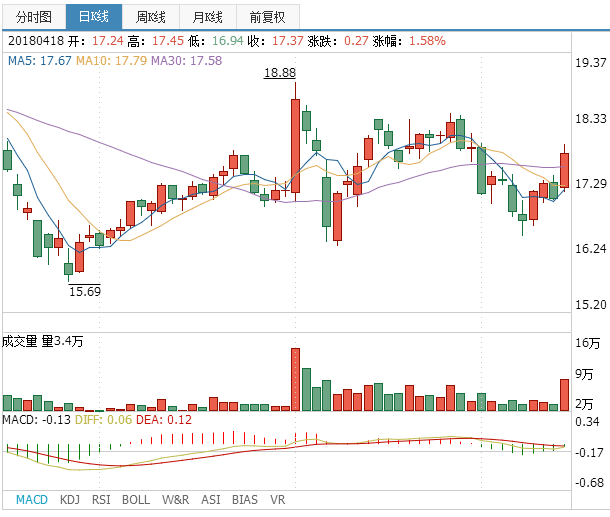Click the closing price 17.37
The width and height of the screenshot is (610, 517).
(x=287, y=41)
